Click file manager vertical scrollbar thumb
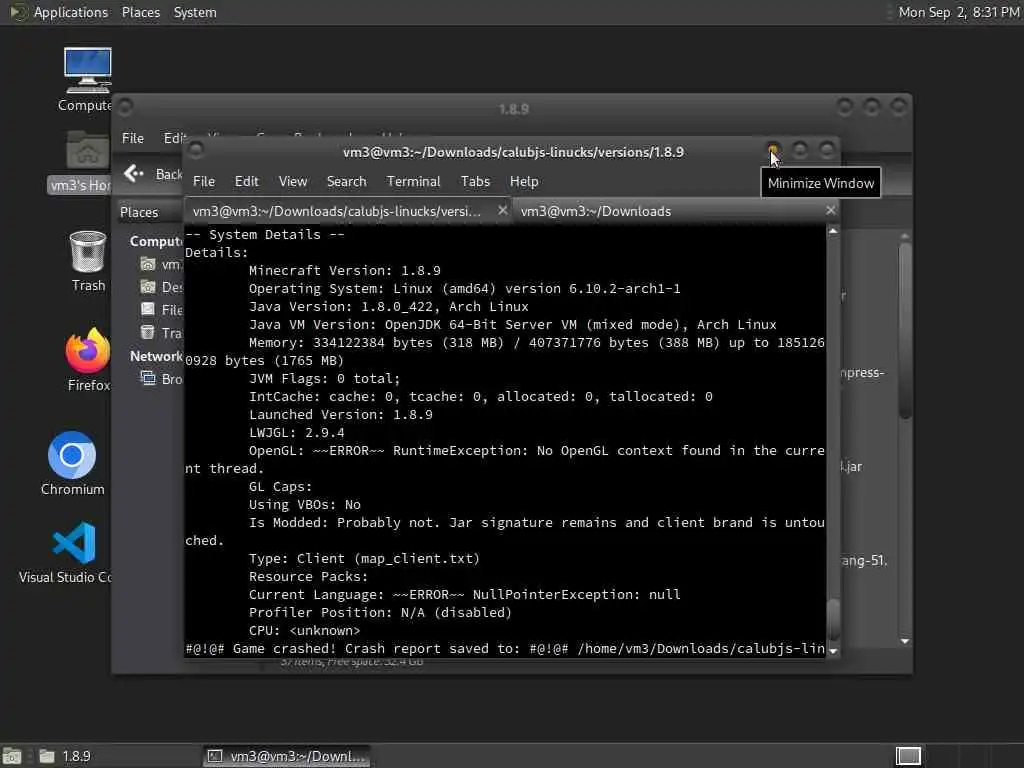 [904, 330]
